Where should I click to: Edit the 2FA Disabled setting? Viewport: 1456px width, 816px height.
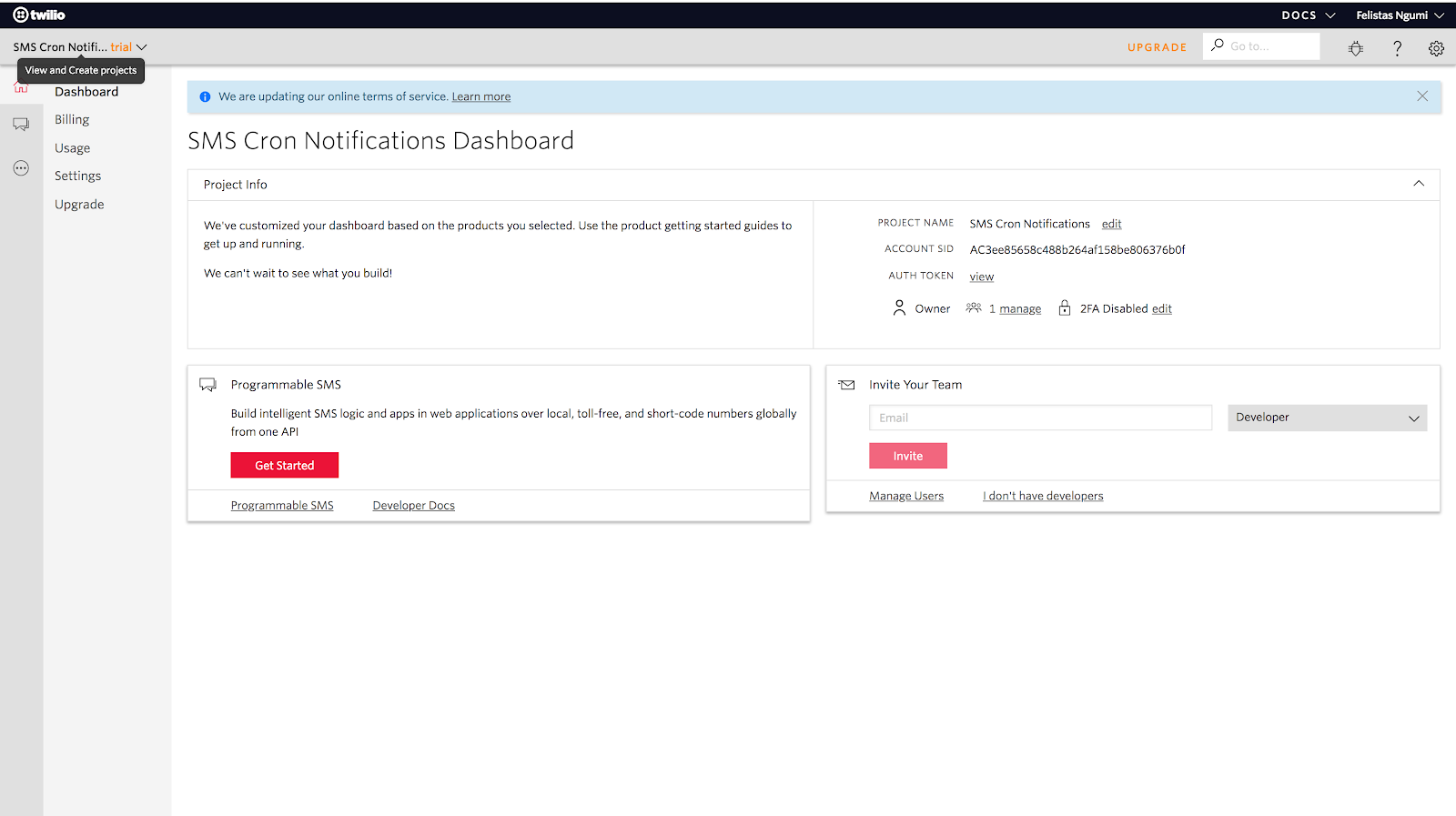coord(1162,309)
